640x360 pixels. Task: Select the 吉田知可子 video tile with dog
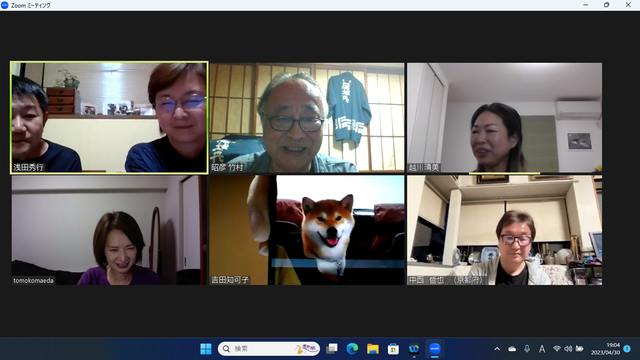307,230
